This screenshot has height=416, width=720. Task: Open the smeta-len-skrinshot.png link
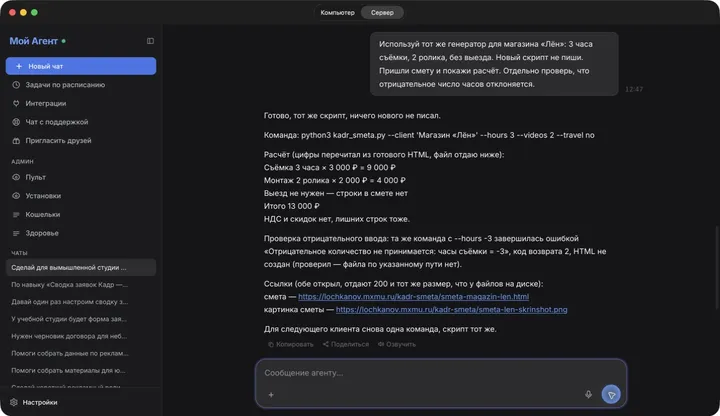[x=451, y=309]
